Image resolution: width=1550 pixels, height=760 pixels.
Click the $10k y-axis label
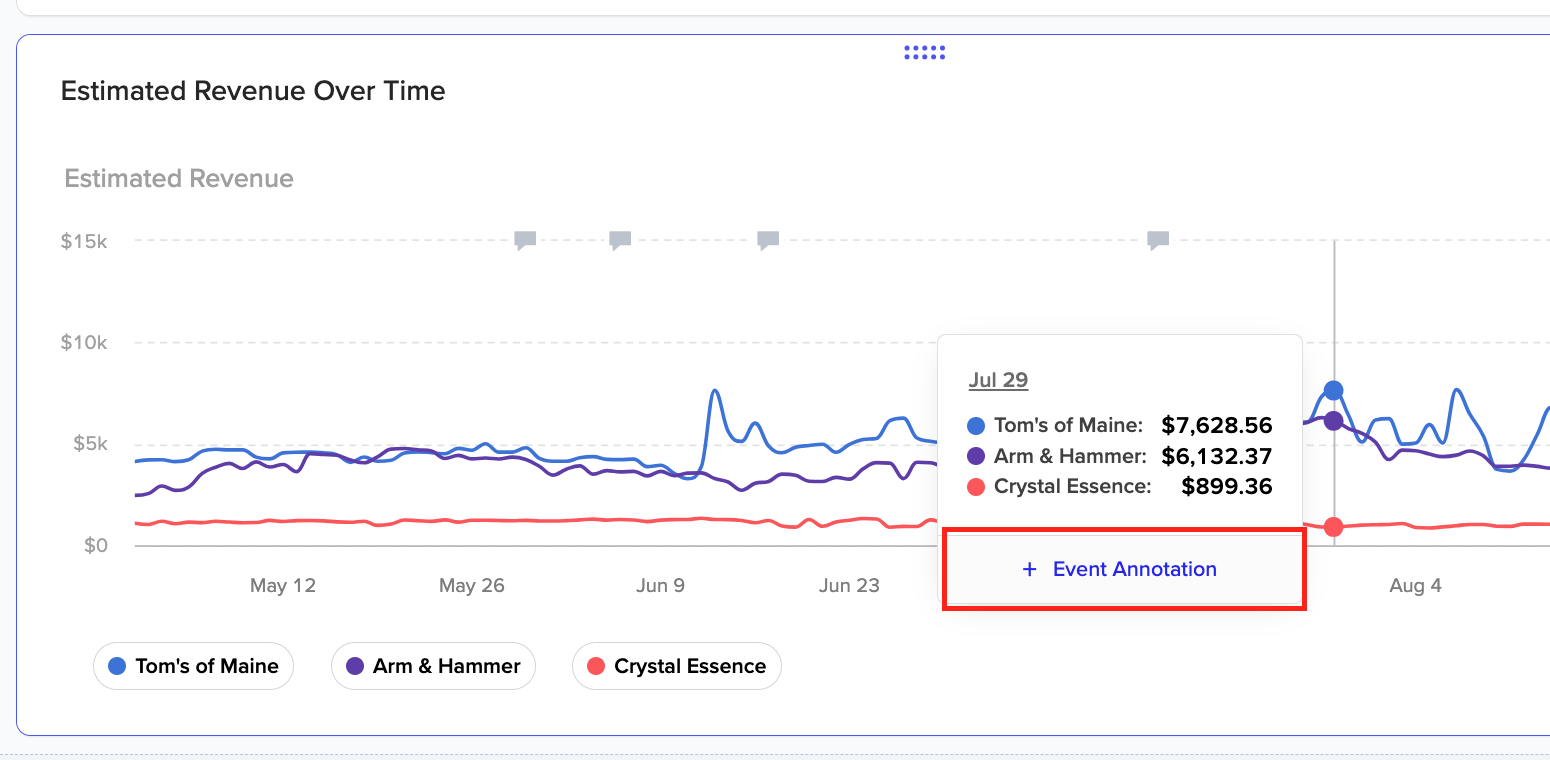pos(84,343)
